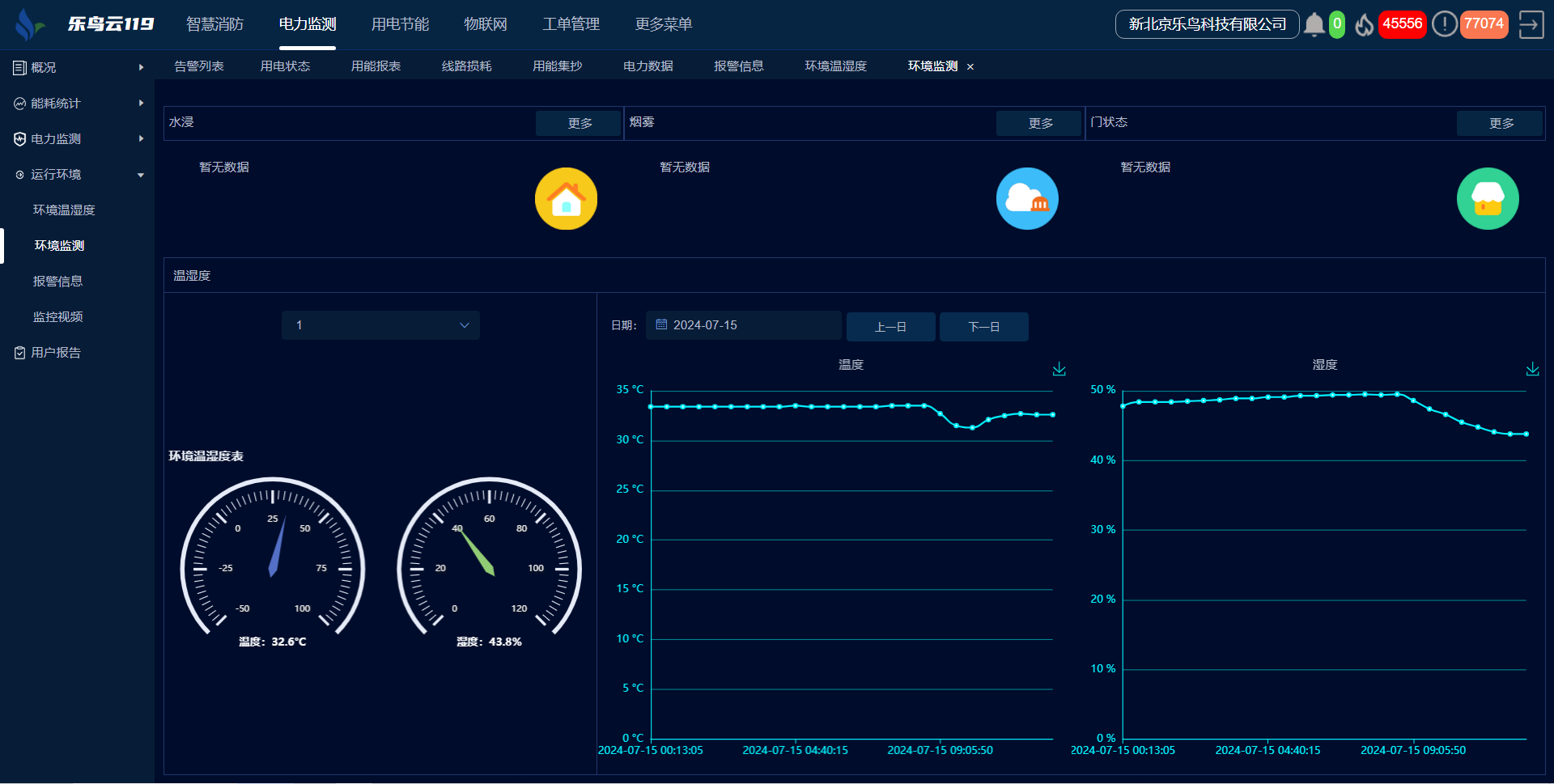Open the 告警列表 tab

point(199,66)
